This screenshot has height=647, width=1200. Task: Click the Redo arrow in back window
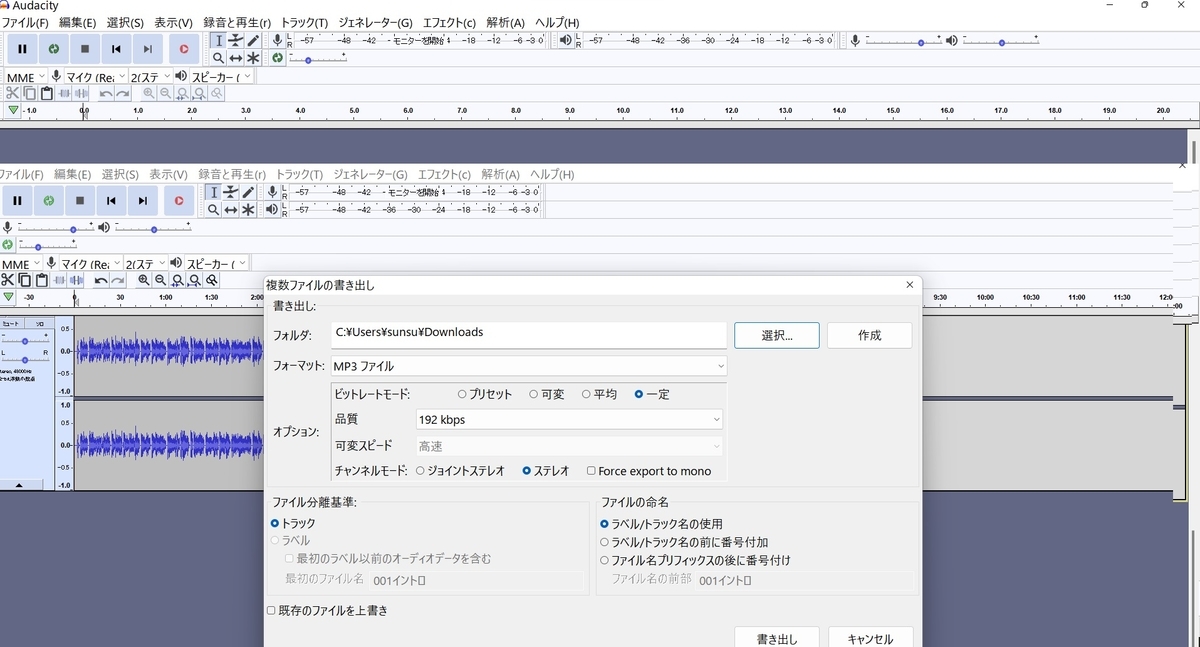click(x=122, y=93)
